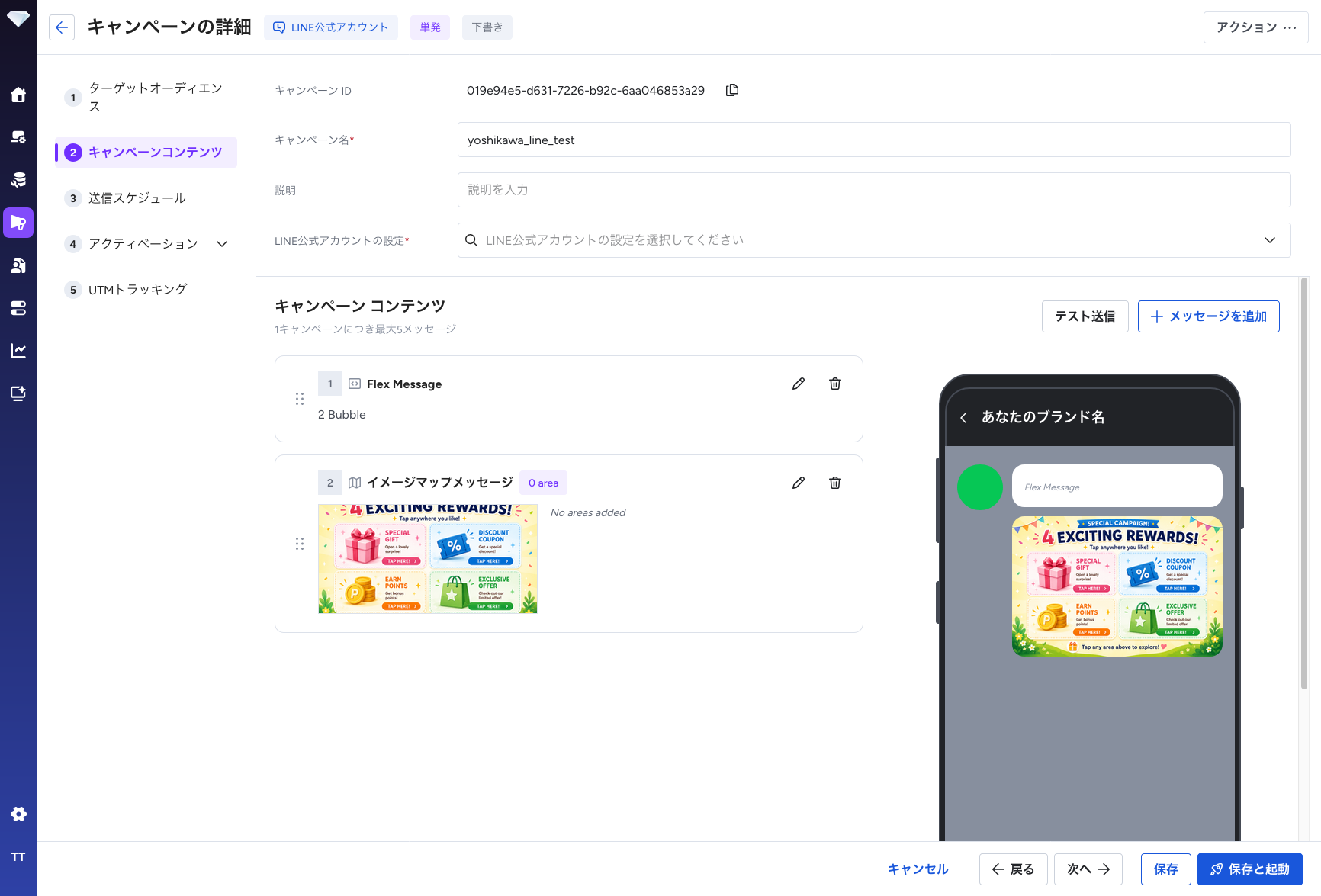Open the home icon in left sidebar
The width and height of the screenshot is (1321, 896).
tap(18, 95)
